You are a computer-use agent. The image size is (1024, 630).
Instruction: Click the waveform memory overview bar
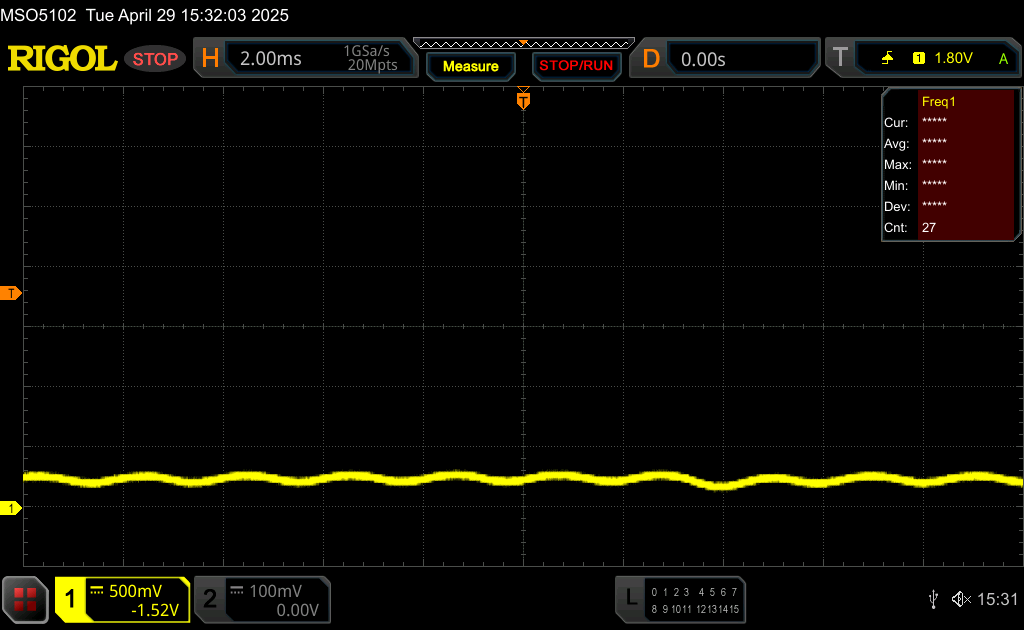point(524,44)
